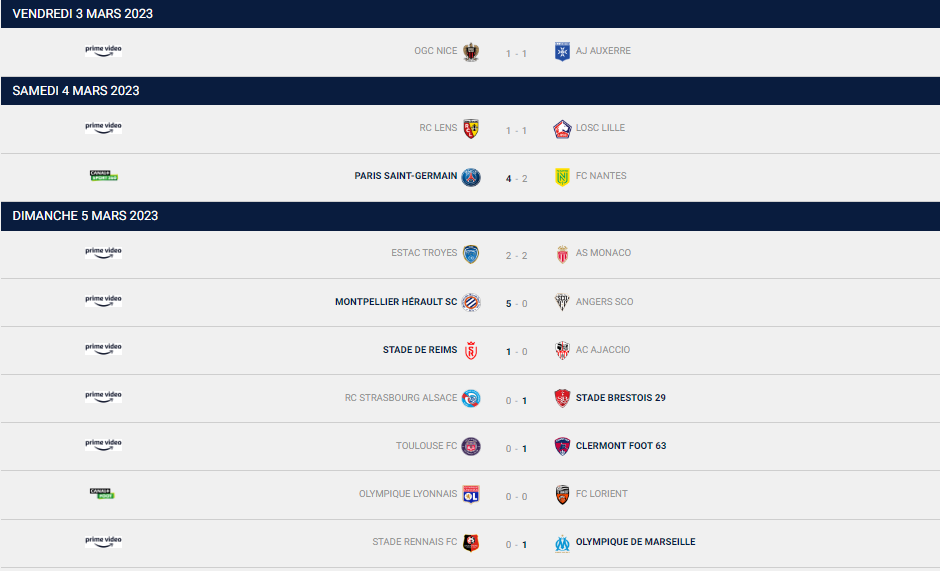Click the Montpellier Hérault SC crest

(x=471, y=302)
